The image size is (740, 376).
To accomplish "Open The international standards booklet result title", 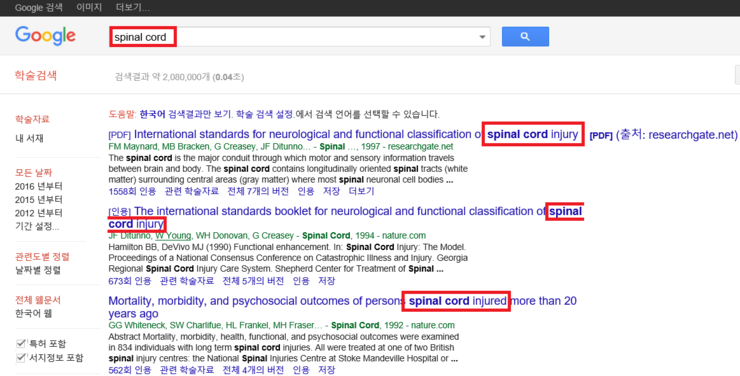I will (x=346, y=217).
